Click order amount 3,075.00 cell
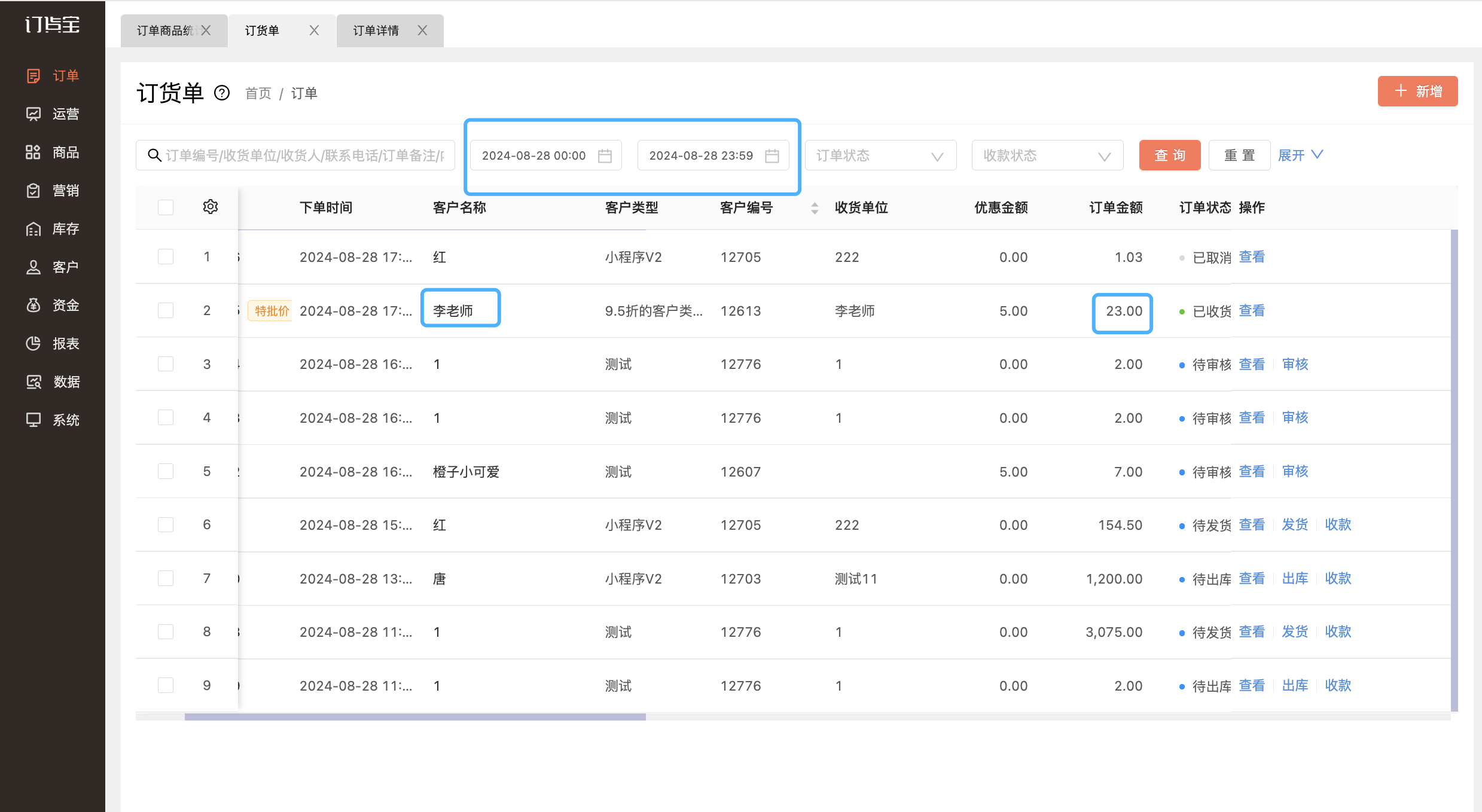The image size is (1482, 812). (1114, 632)
